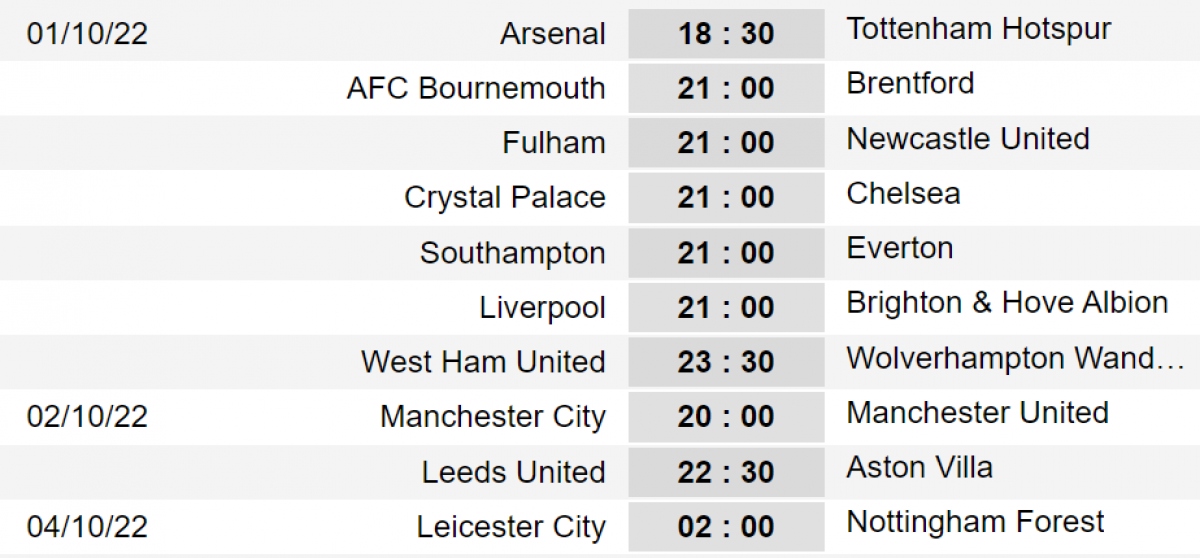Select Liverpool in the fixture row
Image resolution: width=1200 pixels, height=558 pixels.
[543, 308]
